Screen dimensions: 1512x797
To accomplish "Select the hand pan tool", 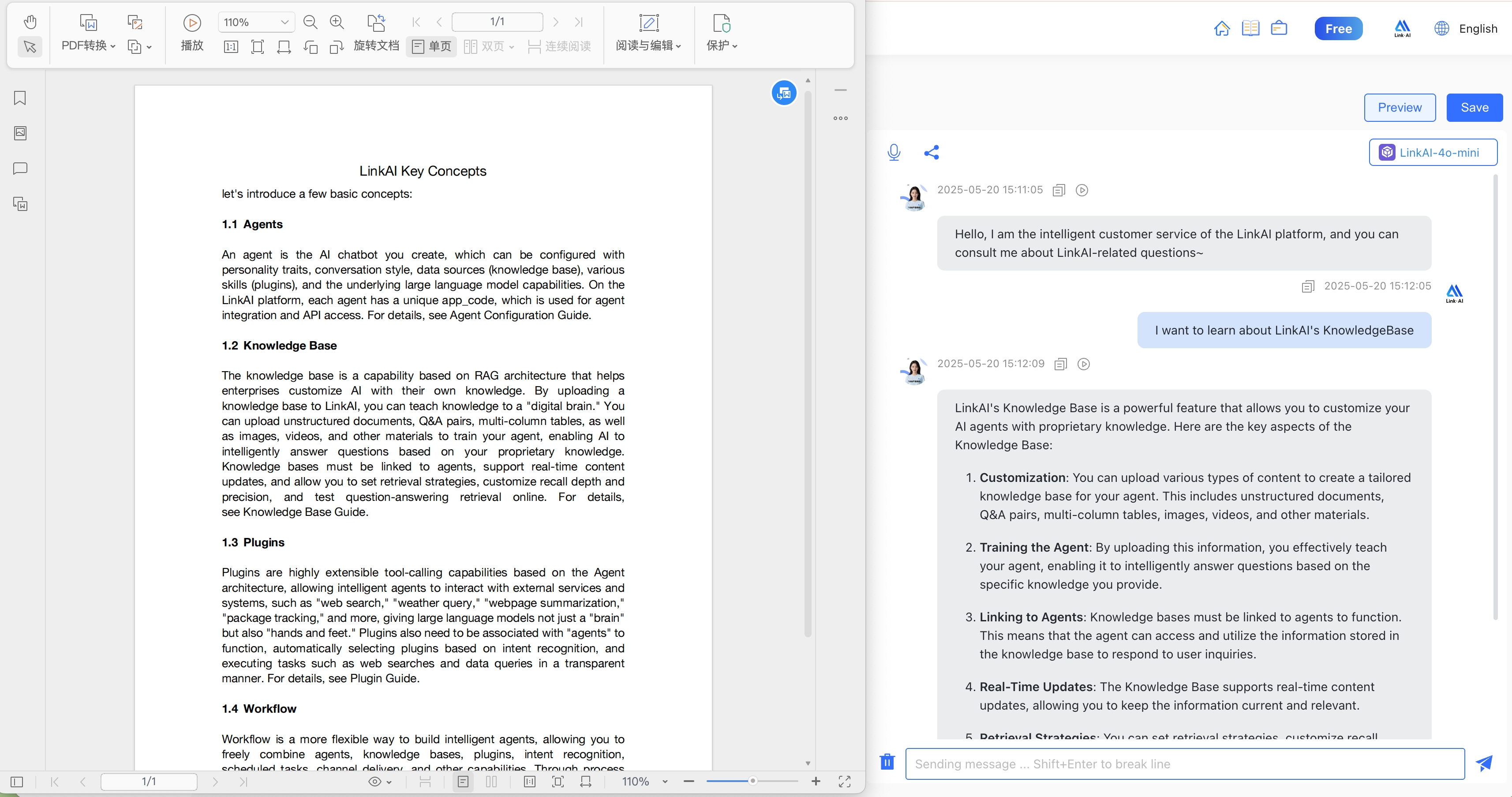I will [30, 23].
